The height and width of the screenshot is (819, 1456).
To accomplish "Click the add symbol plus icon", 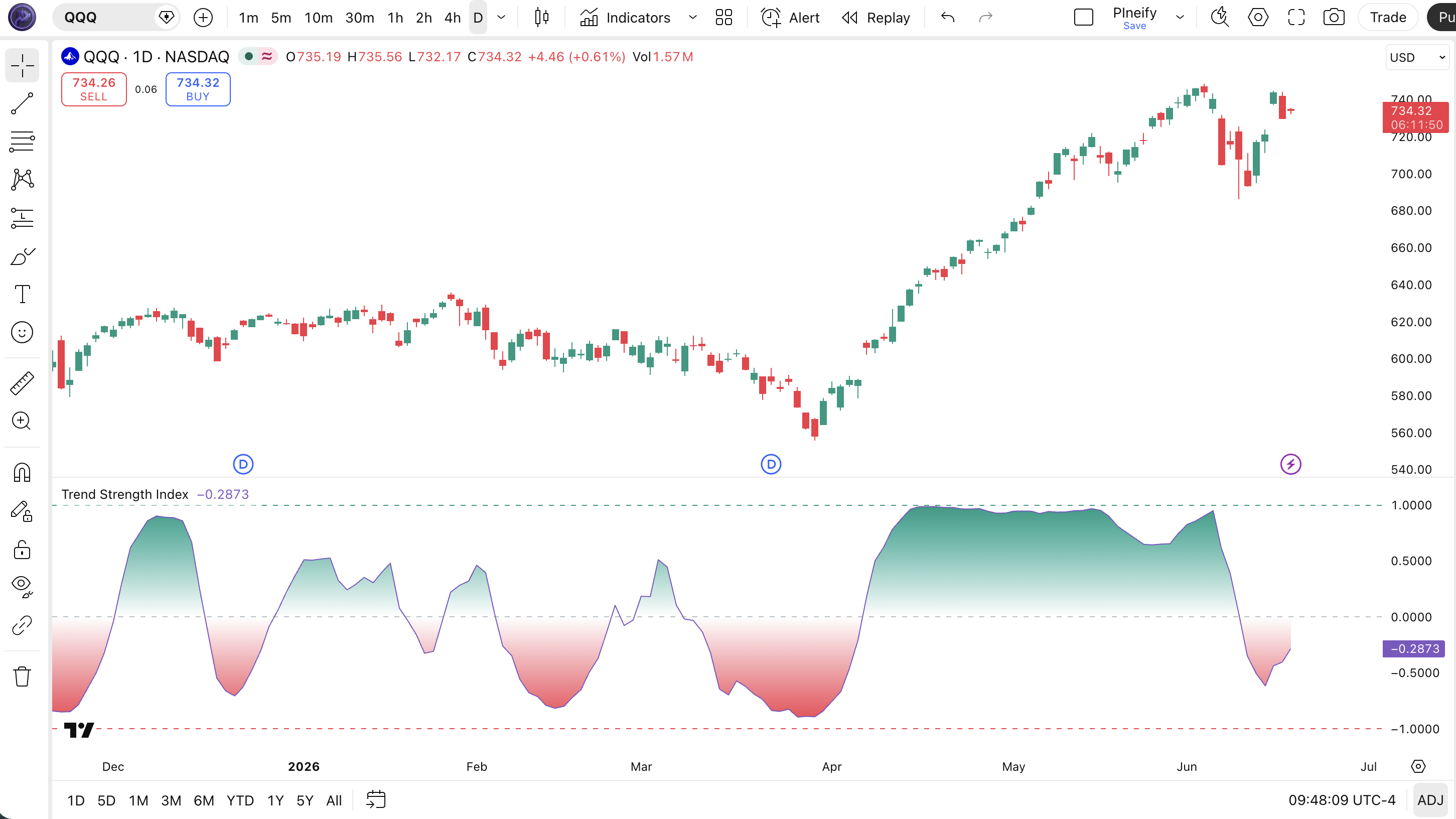I will point(203,18).
